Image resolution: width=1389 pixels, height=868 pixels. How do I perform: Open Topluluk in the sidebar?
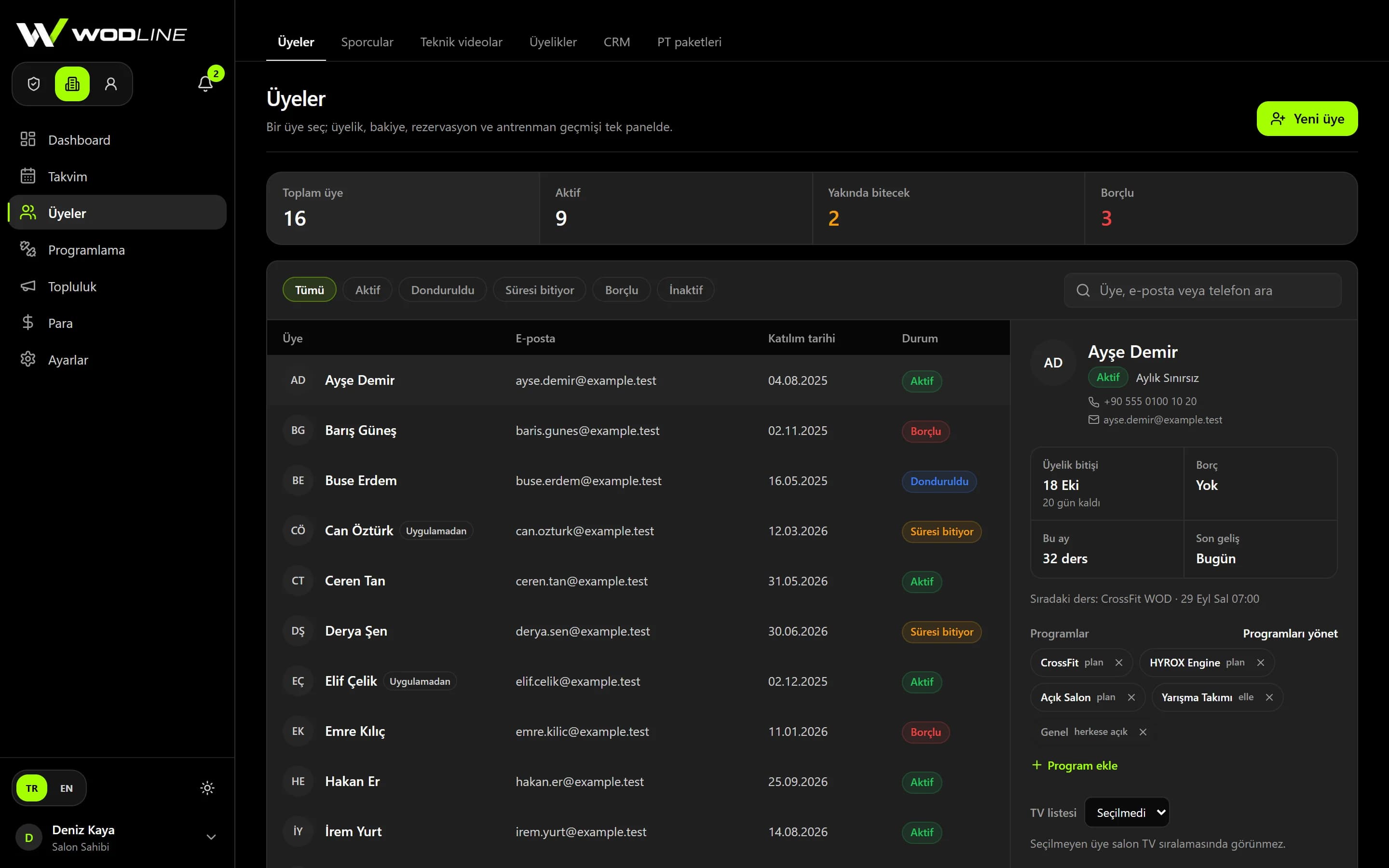(117, 286)
